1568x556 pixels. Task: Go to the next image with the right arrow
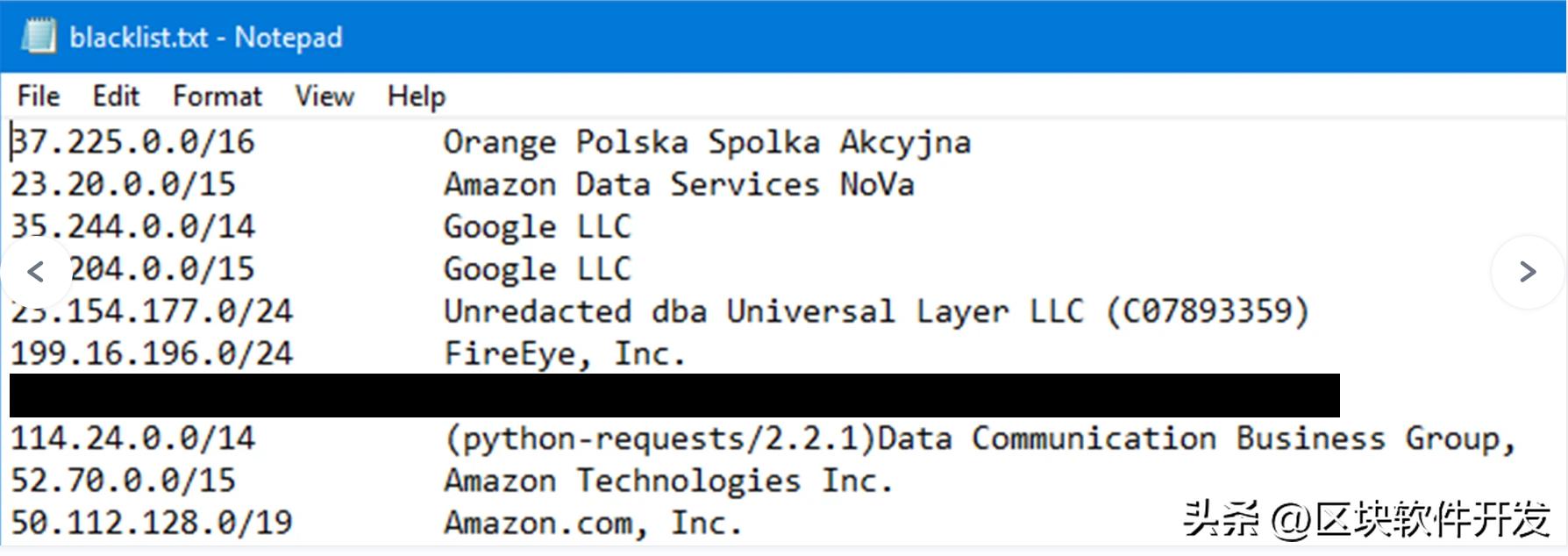(1528, 272)
